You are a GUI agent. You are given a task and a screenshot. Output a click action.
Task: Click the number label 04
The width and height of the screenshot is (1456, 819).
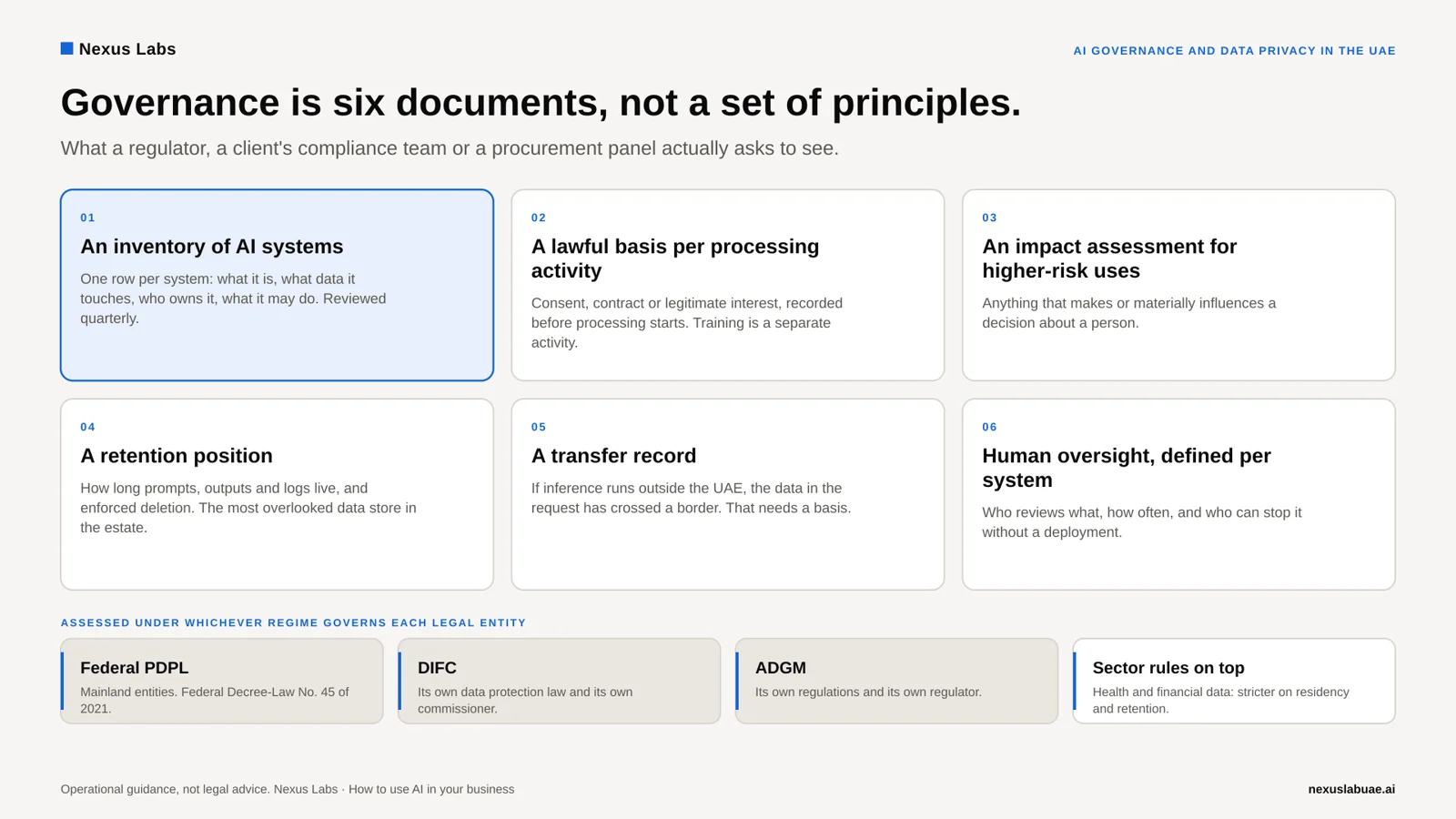click(x=87, y=427)
